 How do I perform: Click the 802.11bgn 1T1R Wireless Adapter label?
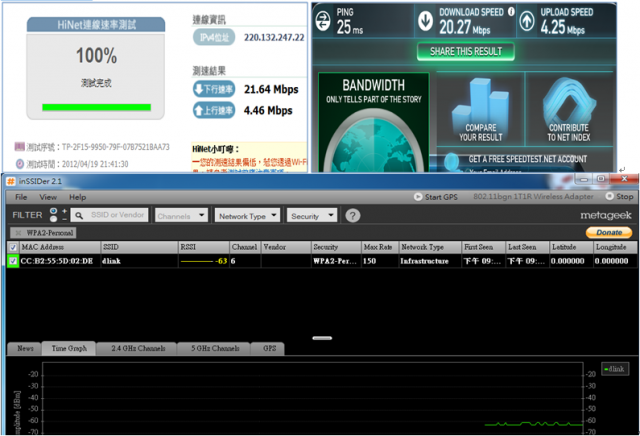point(533,197)
